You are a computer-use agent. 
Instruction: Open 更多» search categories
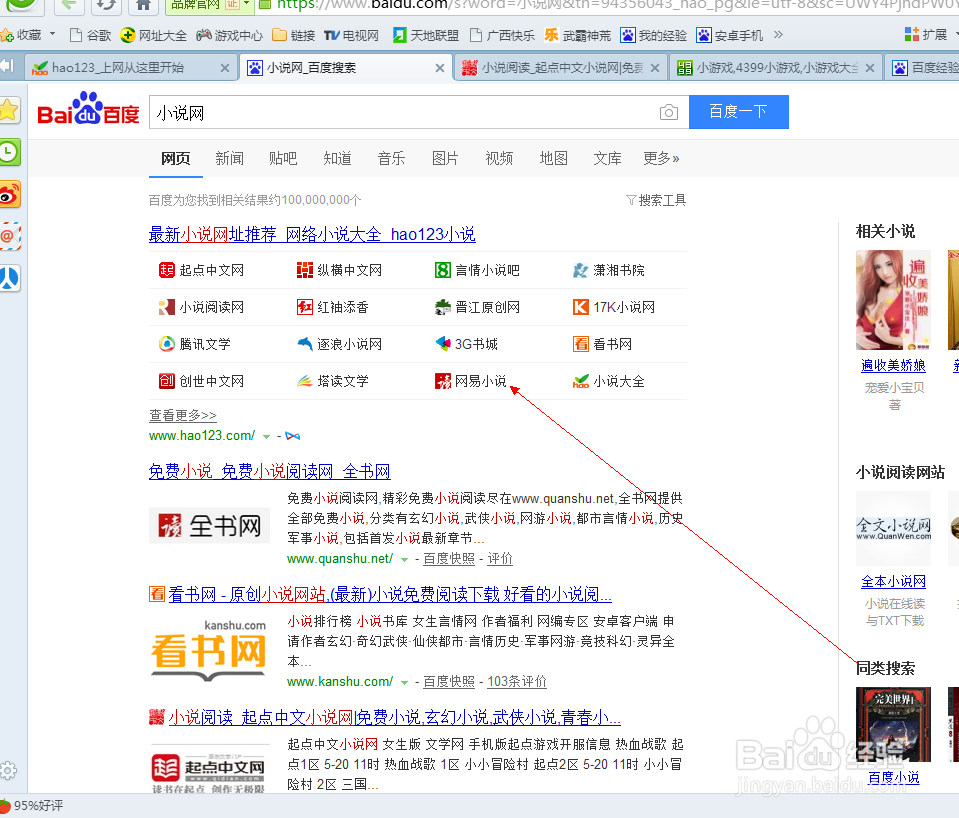coord(661,158)
